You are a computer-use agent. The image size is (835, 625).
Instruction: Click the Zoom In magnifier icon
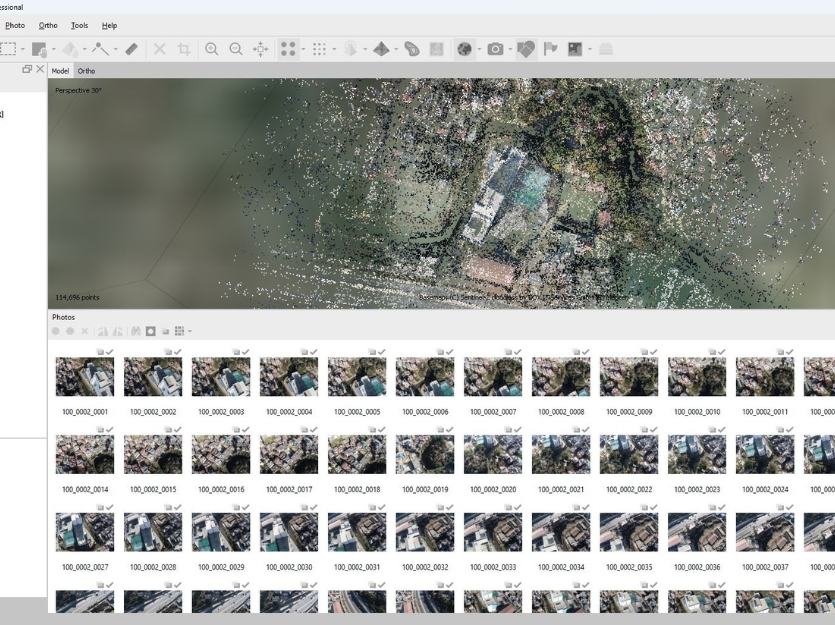pyautogui.click(x=212, y=47)
